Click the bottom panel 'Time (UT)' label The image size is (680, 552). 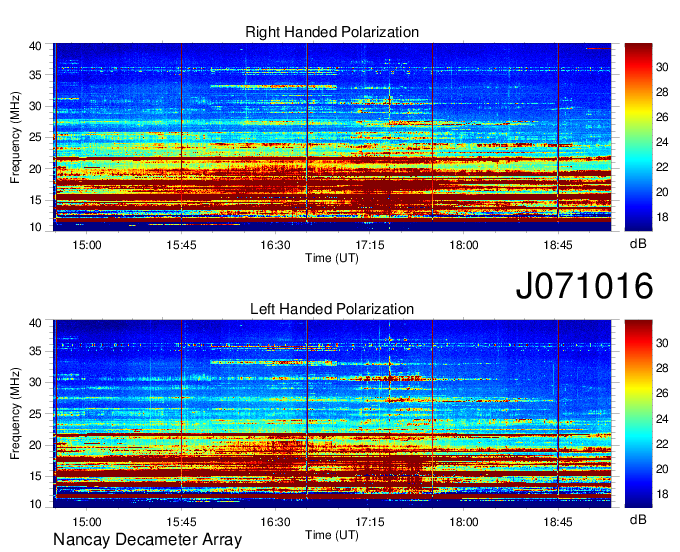pyautogui.click(x=332, y=535)
